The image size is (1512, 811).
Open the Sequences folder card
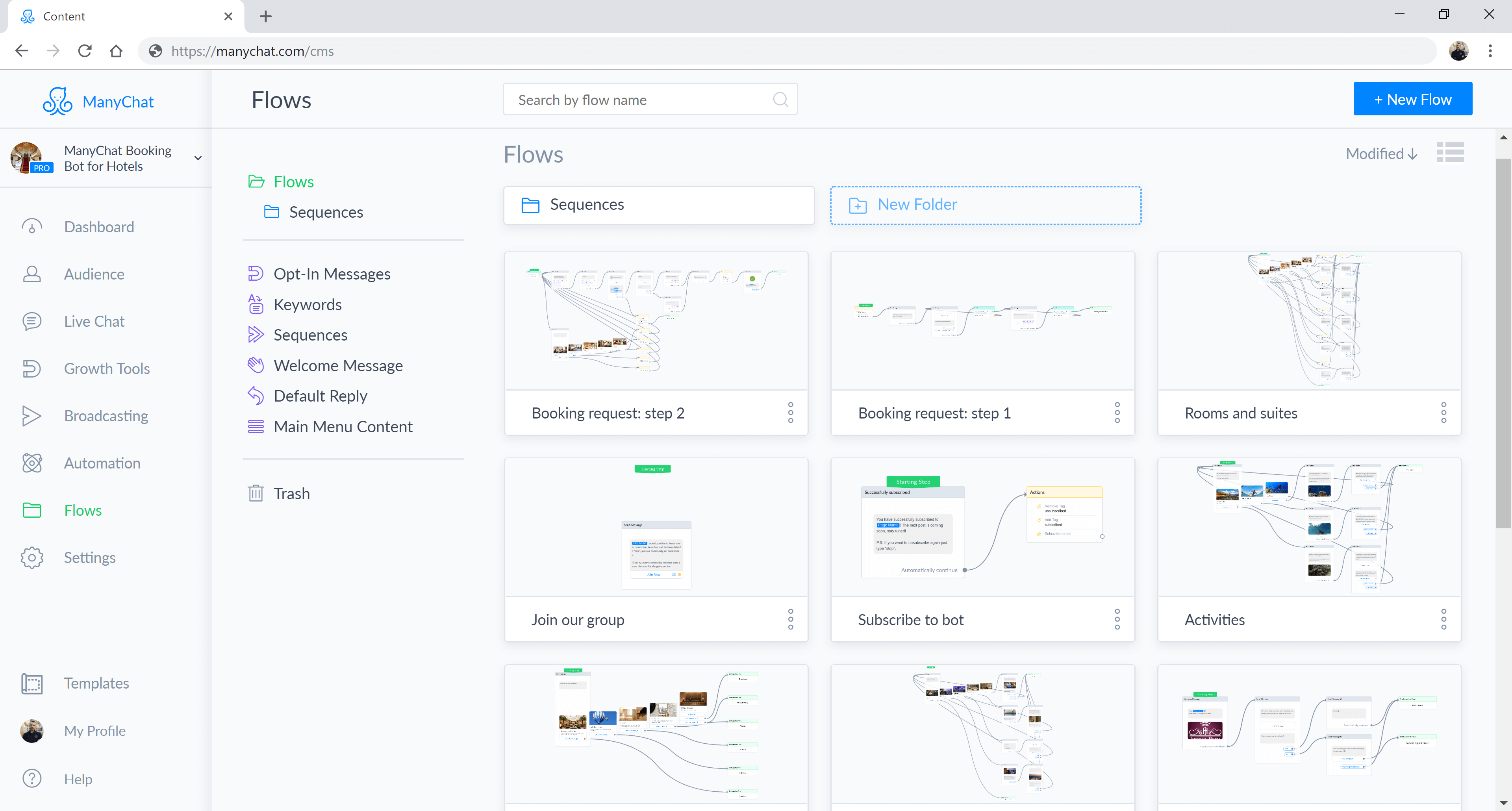click(659, 206)
